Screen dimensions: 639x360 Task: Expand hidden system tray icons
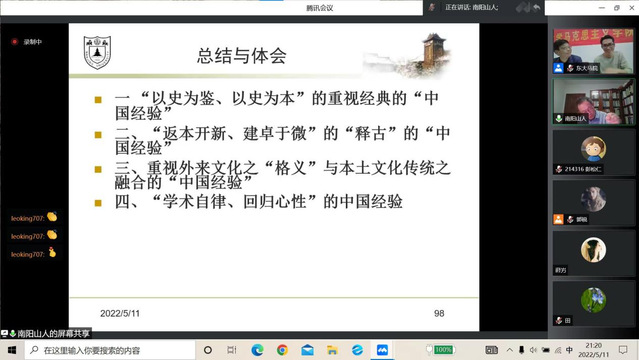pos(509,350)
